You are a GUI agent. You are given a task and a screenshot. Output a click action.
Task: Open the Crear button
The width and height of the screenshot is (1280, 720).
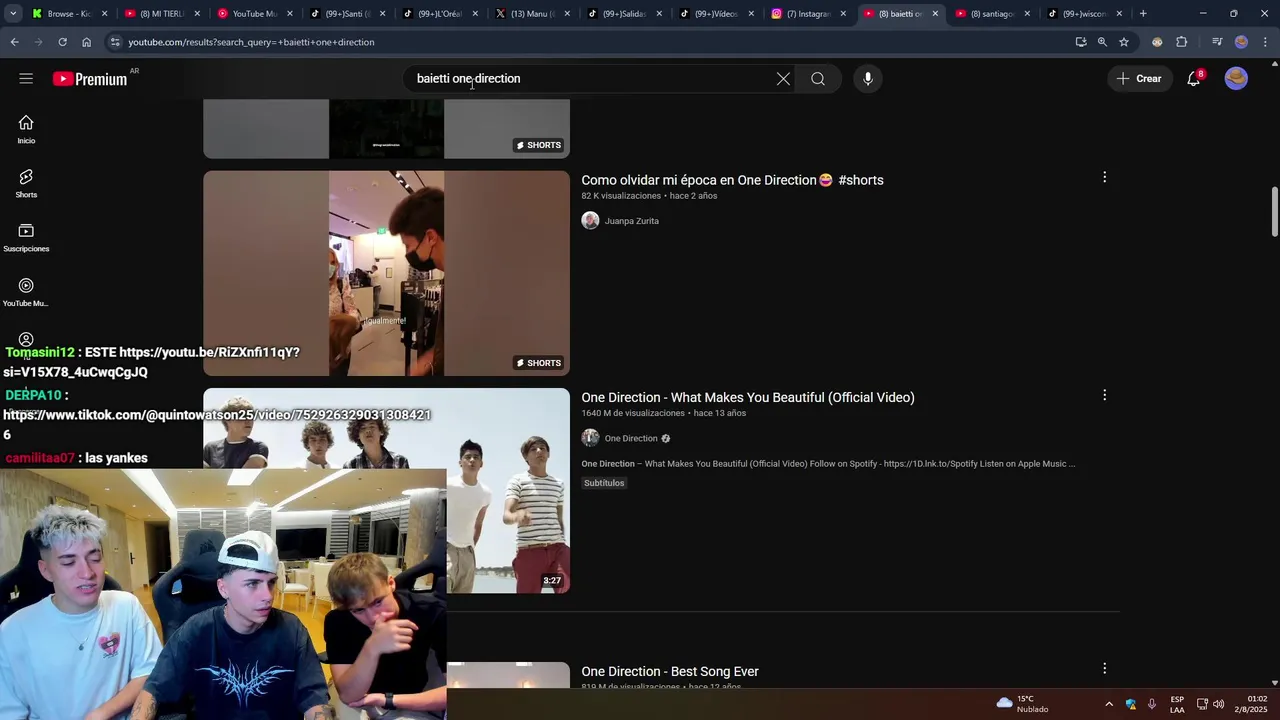tap(1139, 79)
